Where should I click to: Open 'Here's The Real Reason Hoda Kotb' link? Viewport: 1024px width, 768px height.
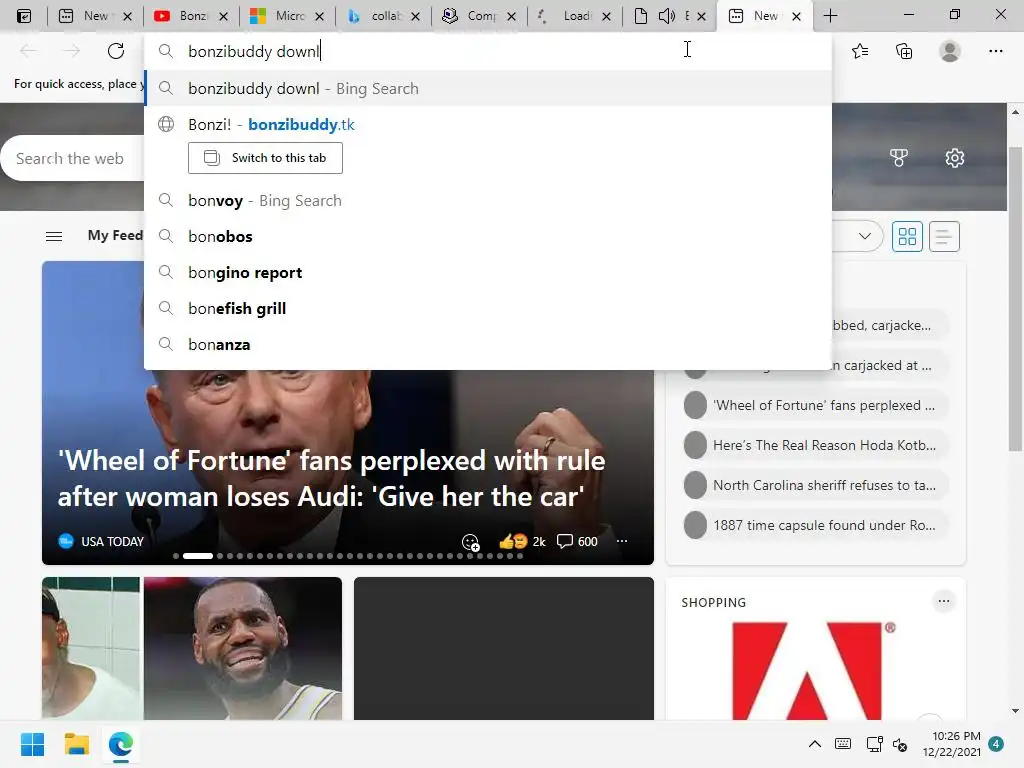point(815,445)
